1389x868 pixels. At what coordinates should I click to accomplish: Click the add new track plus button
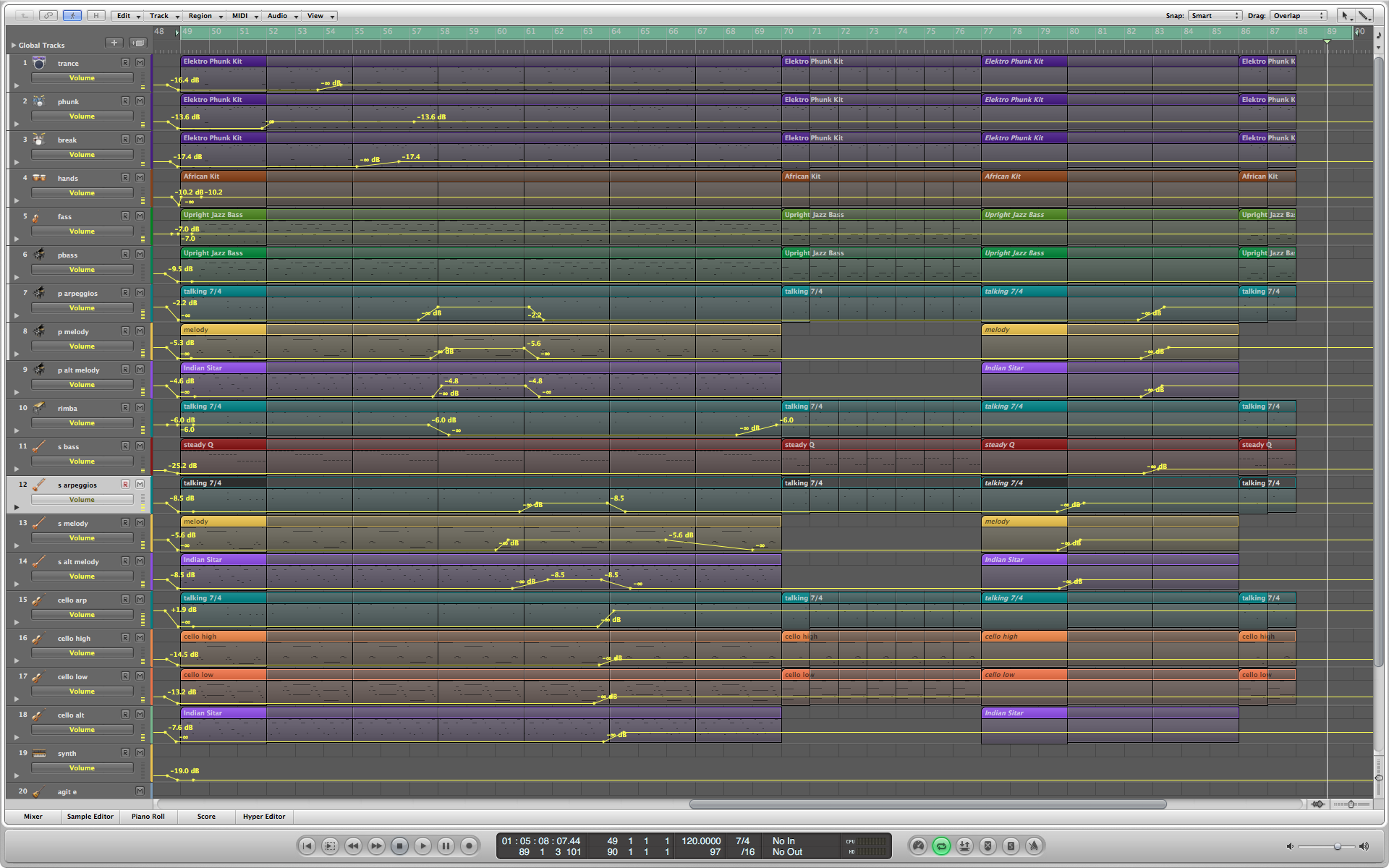click(x=114, y=43)
